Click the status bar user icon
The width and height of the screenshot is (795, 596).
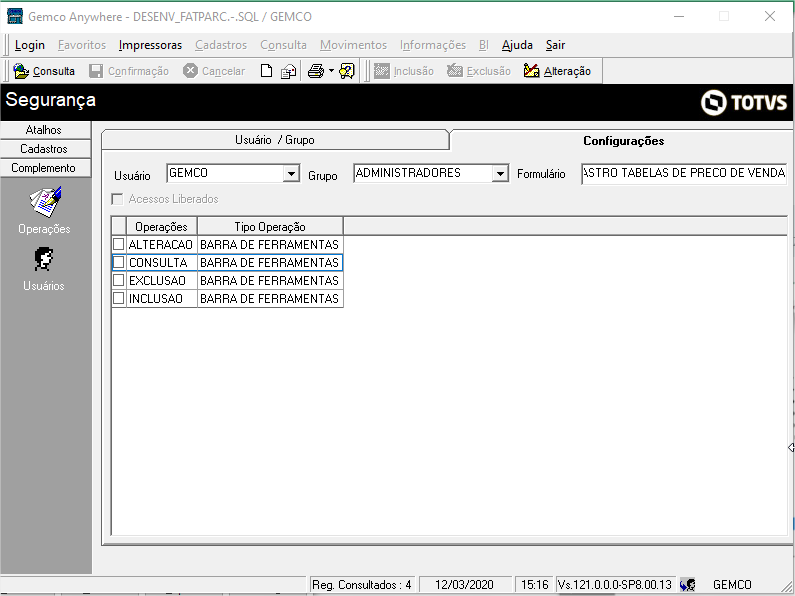688,585
